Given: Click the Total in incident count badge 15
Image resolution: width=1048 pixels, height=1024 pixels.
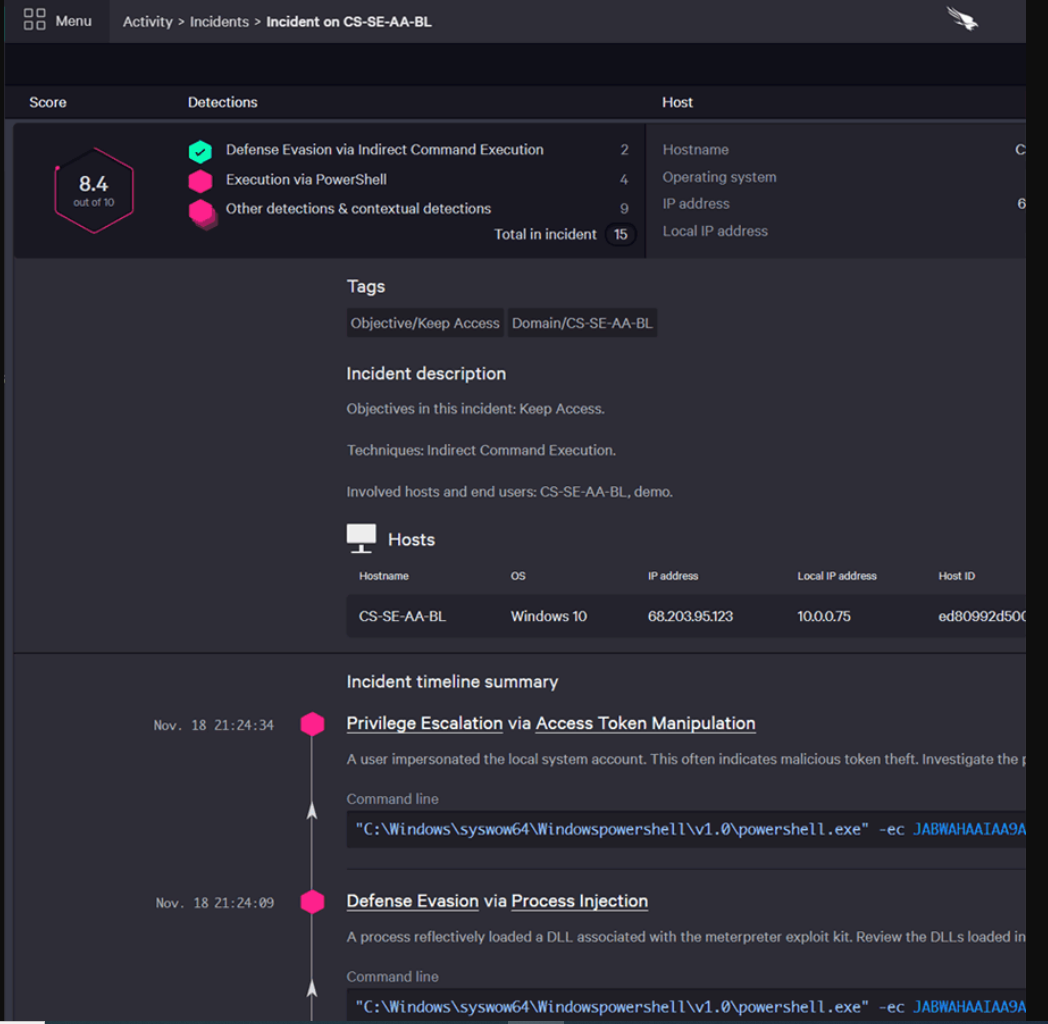Looking at the screenshot, I should pos(620,235).
